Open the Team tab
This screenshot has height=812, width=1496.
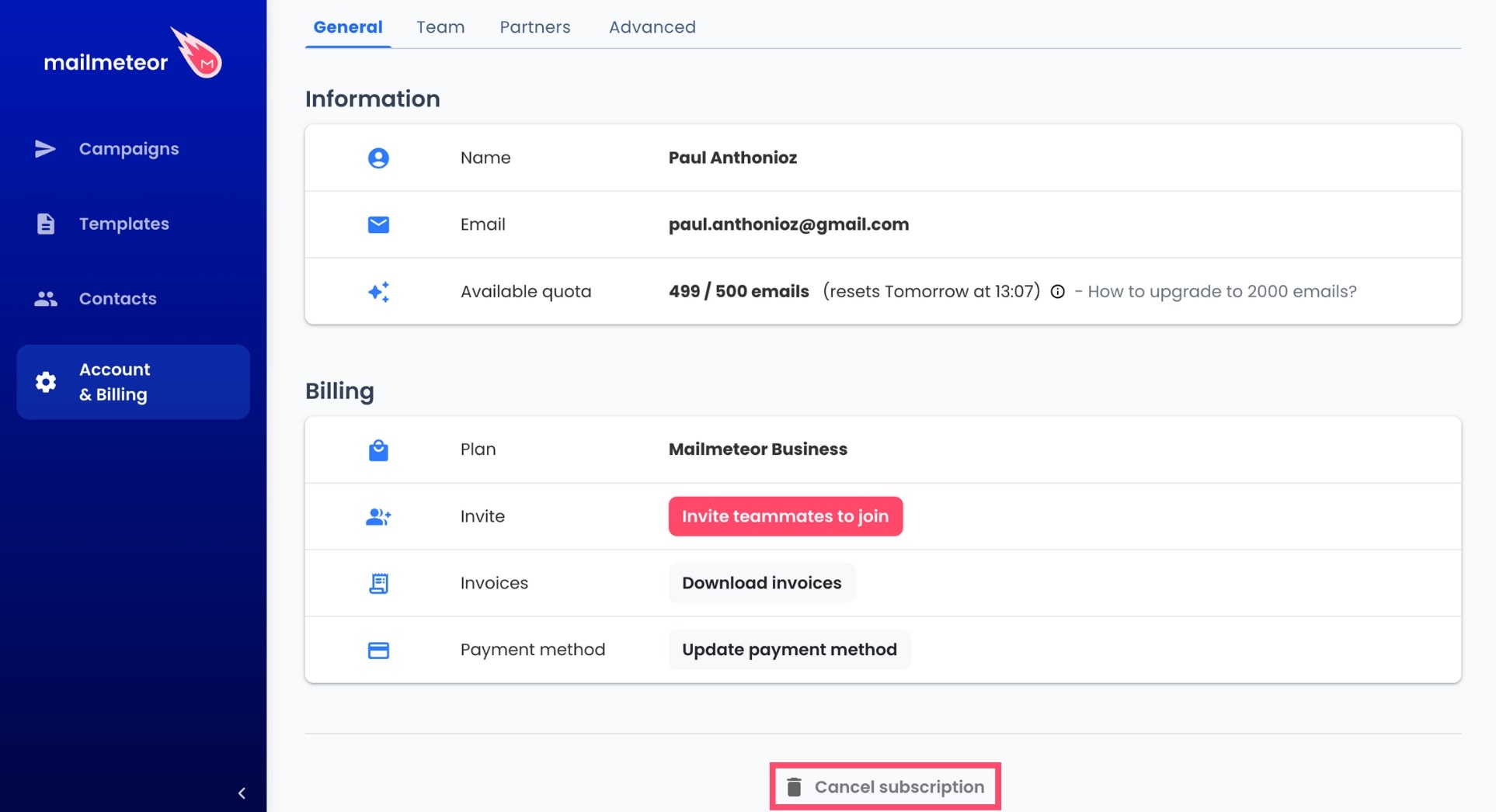coord(440,27)
